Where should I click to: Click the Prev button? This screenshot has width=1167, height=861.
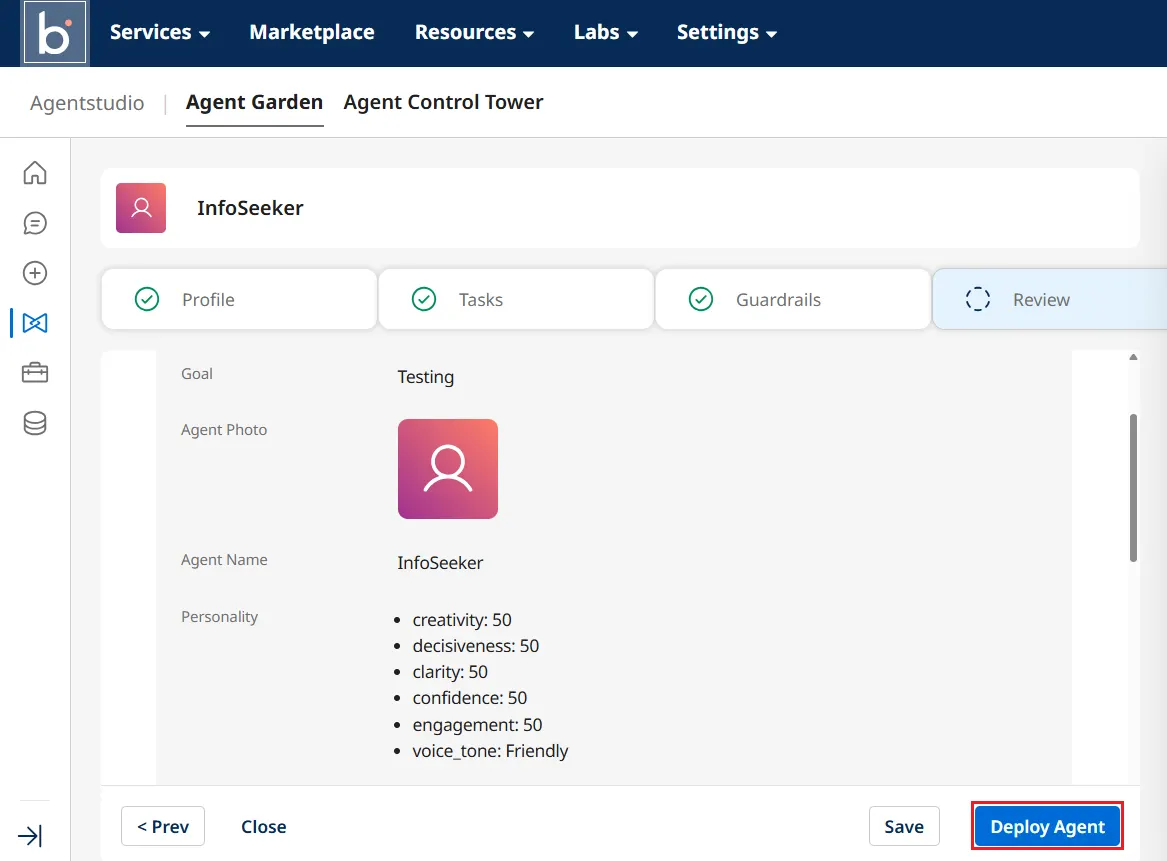(x=163, y=827)
